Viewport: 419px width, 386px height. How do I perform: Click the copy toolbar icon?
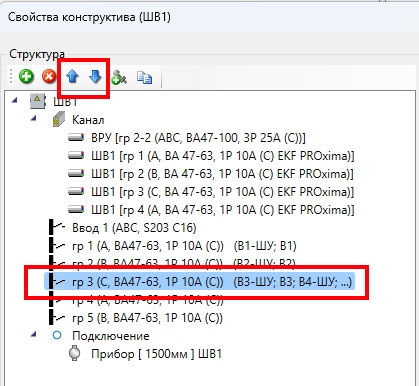[144, 77]
